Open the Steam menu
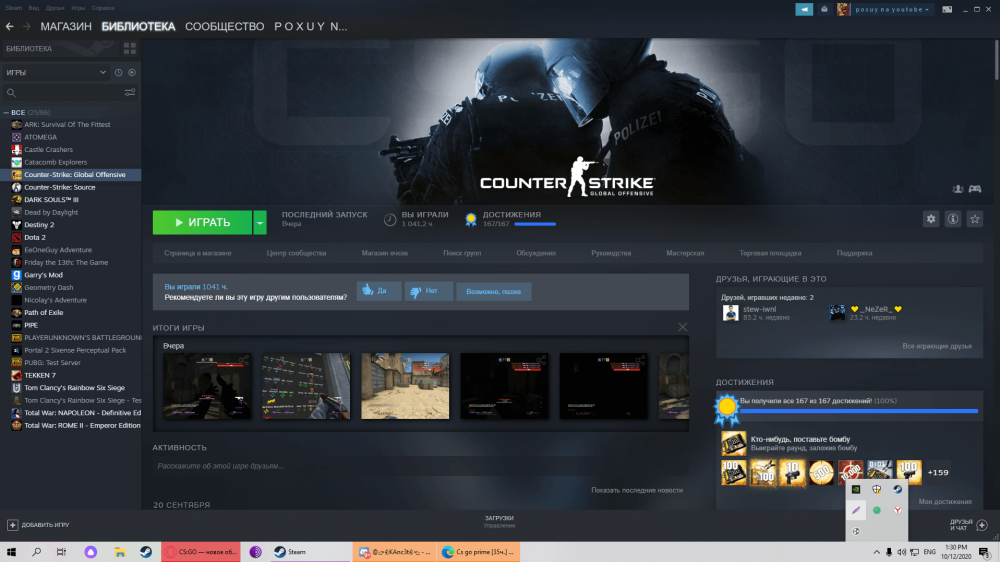The image size is (1000, 562). coord(13,8)
